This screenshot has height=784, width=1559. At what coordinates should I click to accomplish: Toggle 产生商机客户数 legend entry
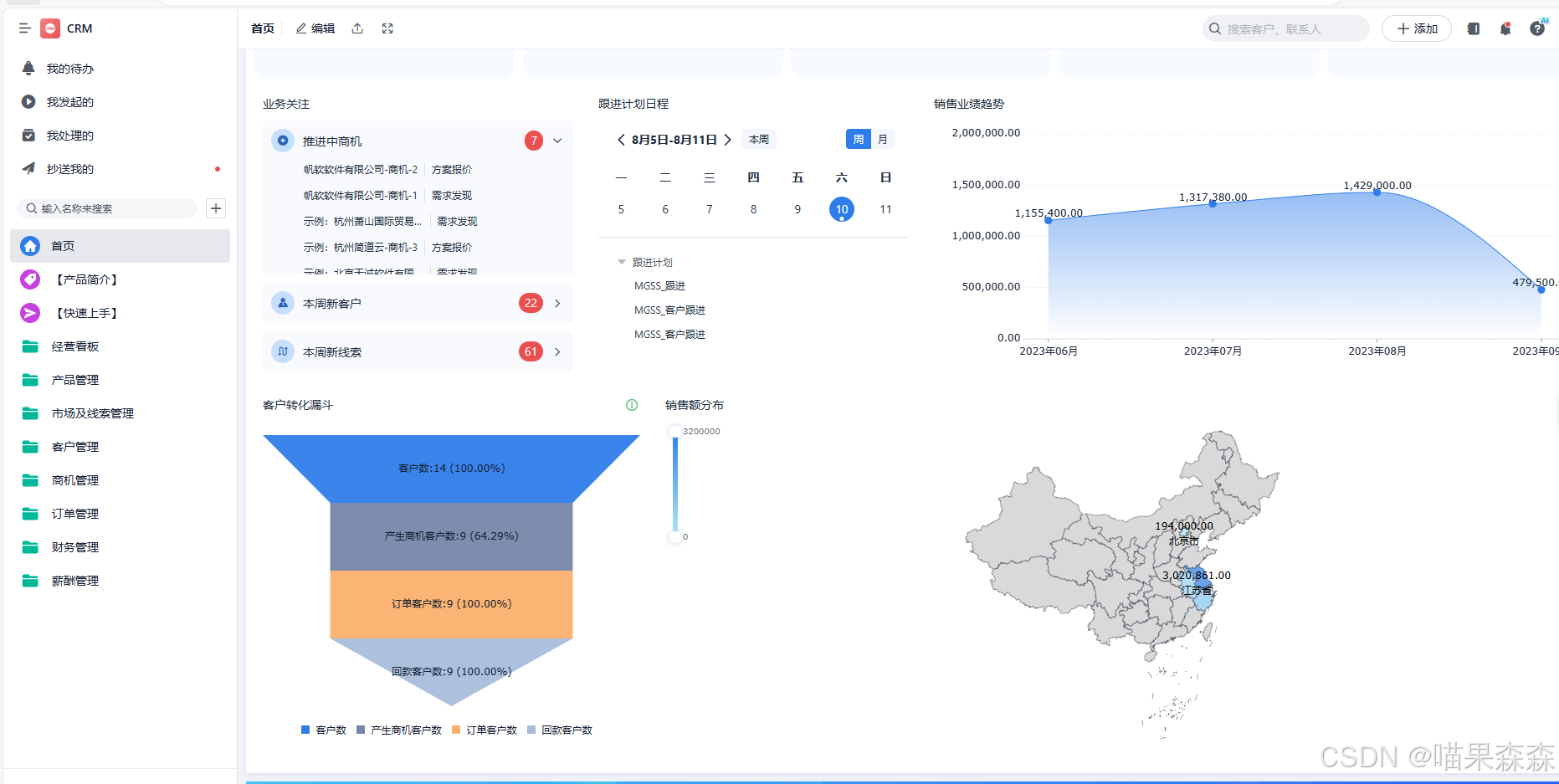[399, 730]
